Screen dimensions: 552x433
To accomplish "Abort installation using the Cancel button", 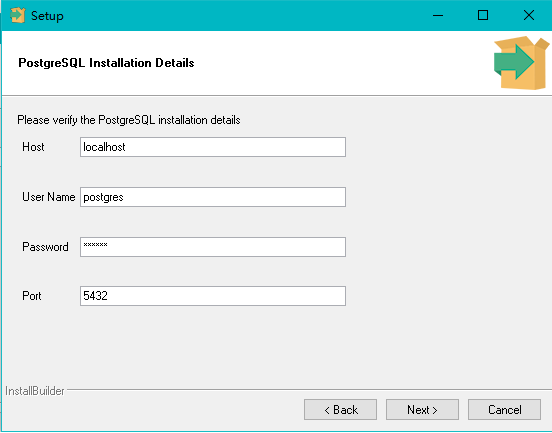I will tap(504, 409).
